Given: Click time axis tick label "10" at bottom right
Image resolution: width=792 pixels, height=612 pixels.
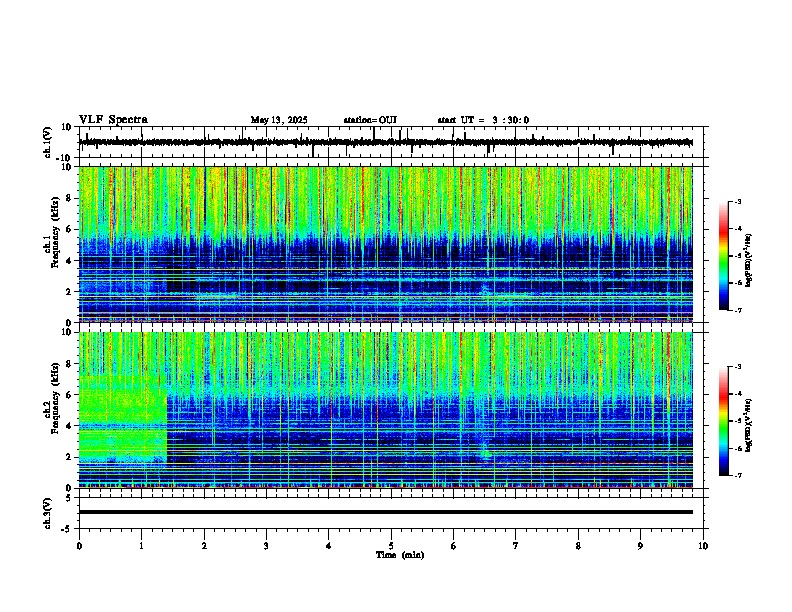Looking at the screenshot, I should click(703, 546).
